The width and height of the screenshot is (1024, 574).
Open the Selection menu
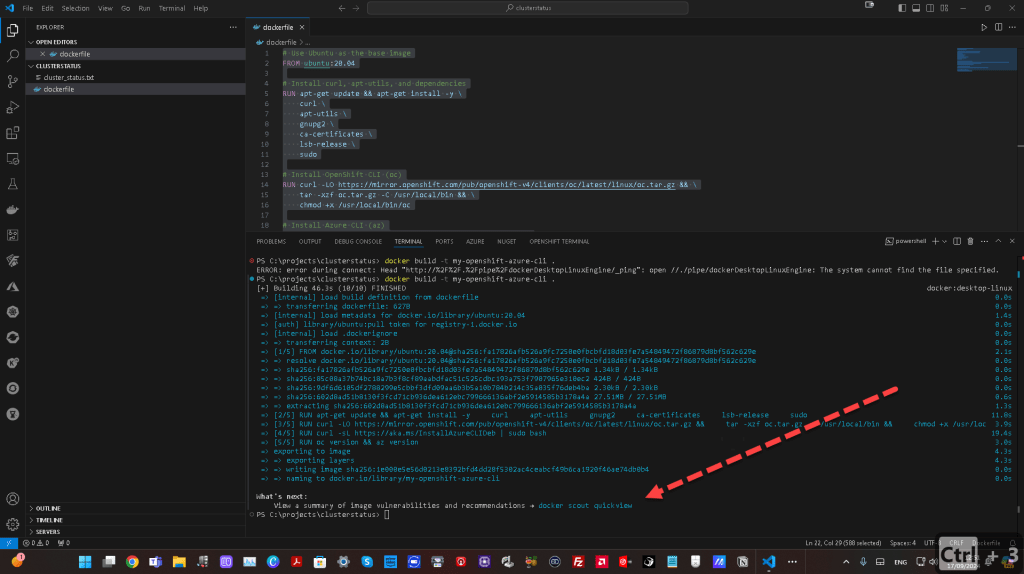75,8
